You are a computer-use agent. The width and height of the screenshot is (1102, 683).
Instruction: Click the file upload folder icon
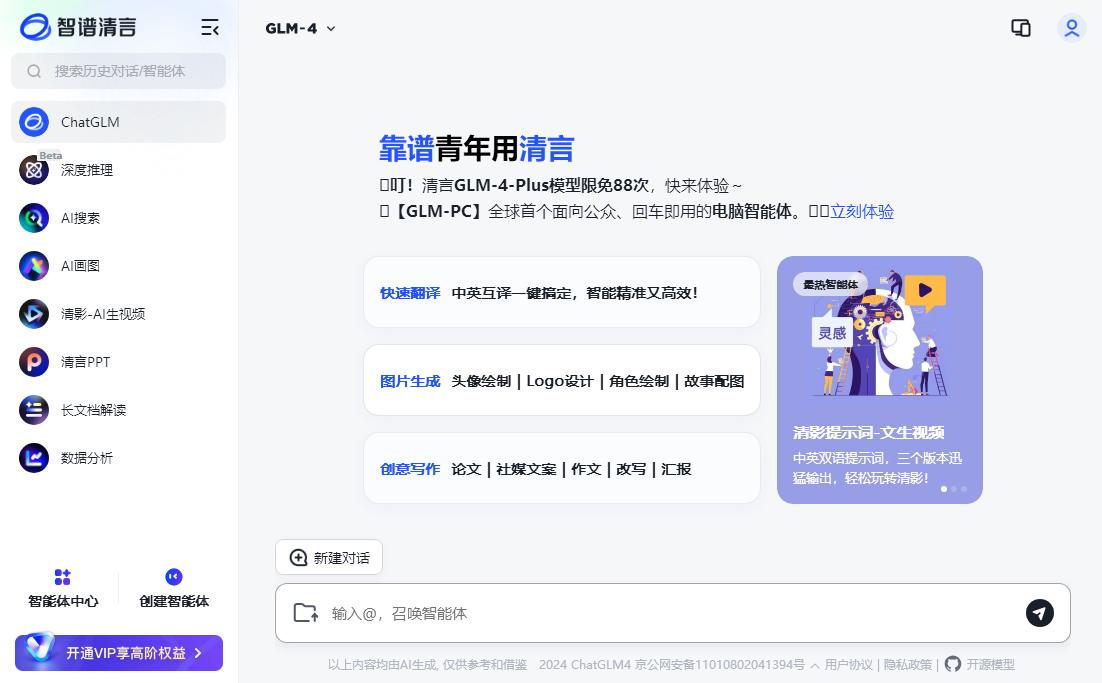click(305, 613)
